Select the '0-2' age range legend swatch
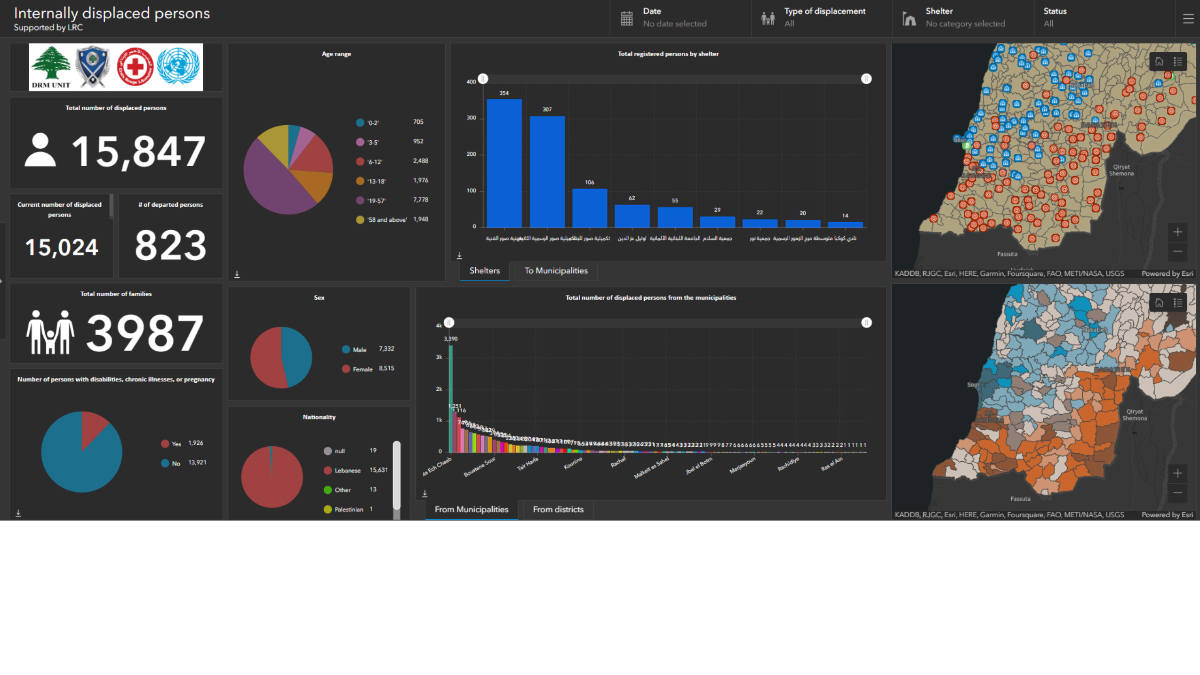Image resolution: width=1200 pixels, height=675 pixels. pos(360,122)
